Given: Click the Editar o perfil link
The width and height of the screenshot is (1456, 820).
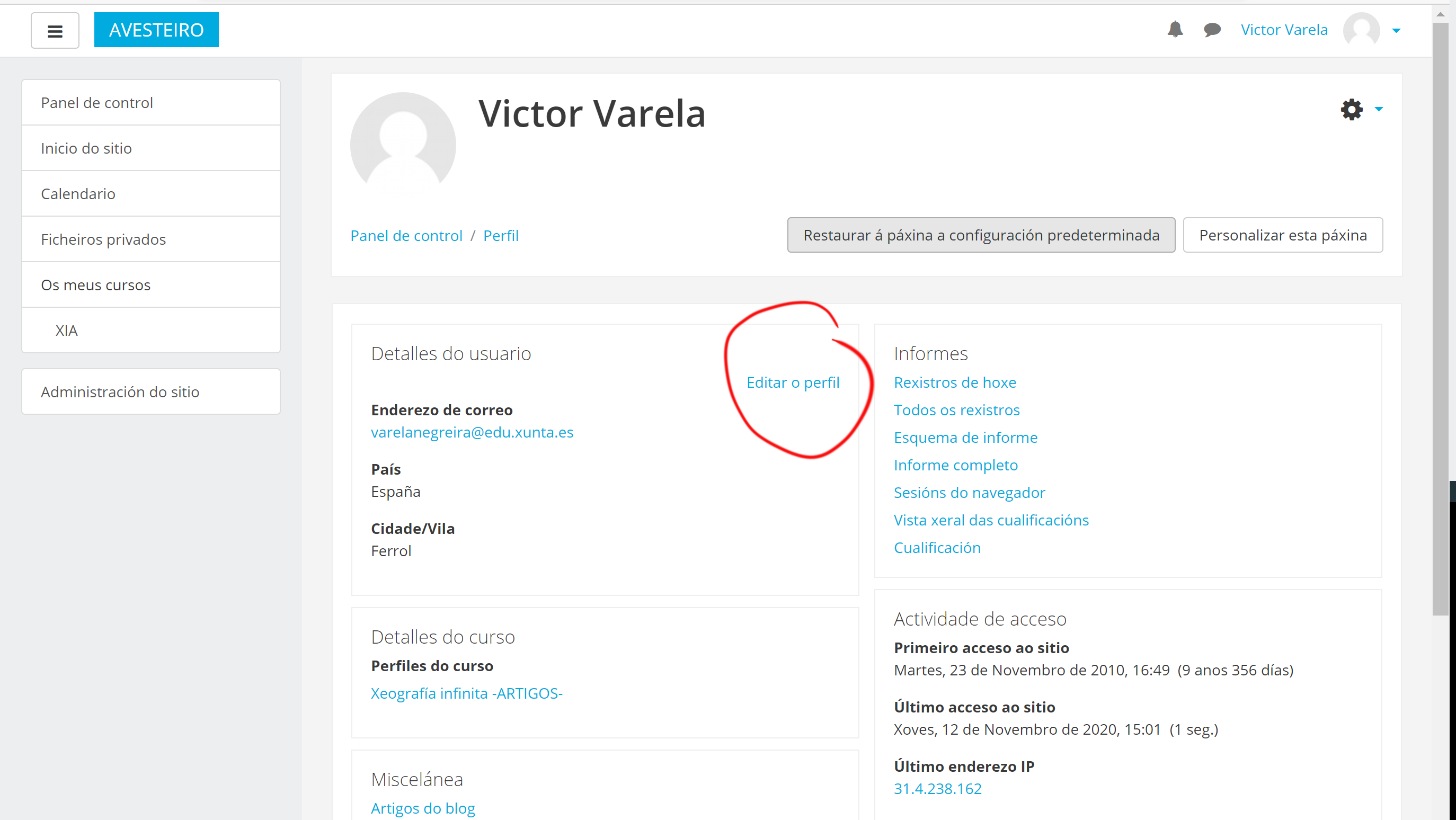Looking at the screenshot, I should pyautogui.click(x=793, y=382).
